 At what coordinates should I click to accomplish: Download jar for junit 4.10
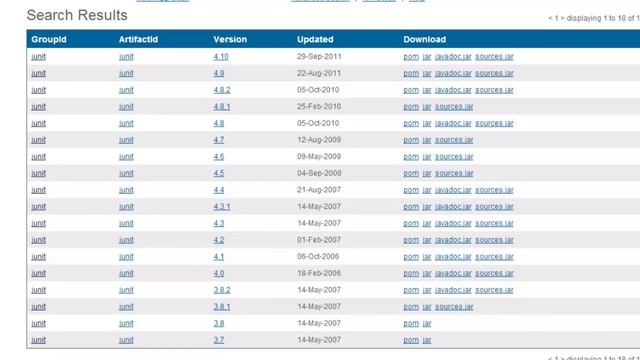427,57
